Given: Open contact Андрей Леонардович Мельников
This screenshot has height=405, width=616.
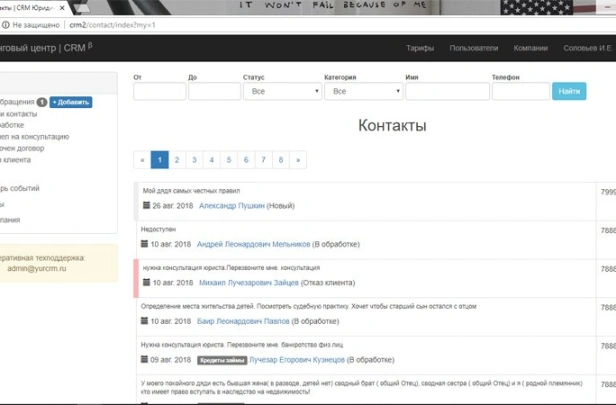Looking at the screenshot, I should [x=253, y=244].
